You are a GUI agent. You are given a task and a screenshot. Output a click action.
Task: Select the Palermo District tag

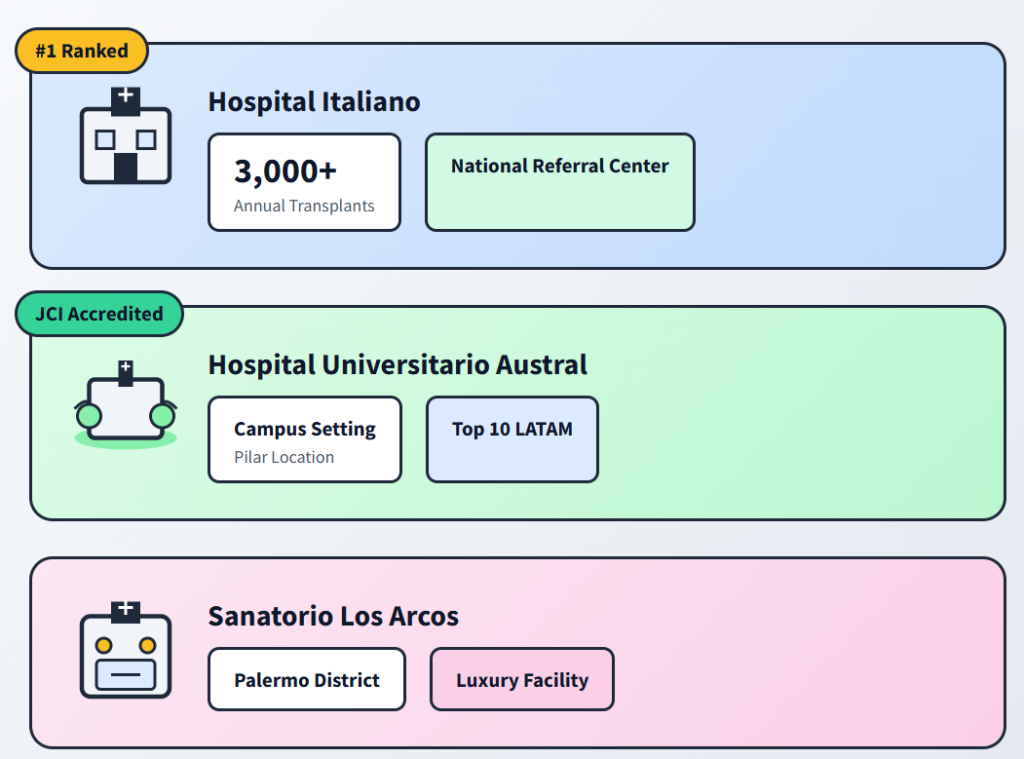tap(306, 680)
